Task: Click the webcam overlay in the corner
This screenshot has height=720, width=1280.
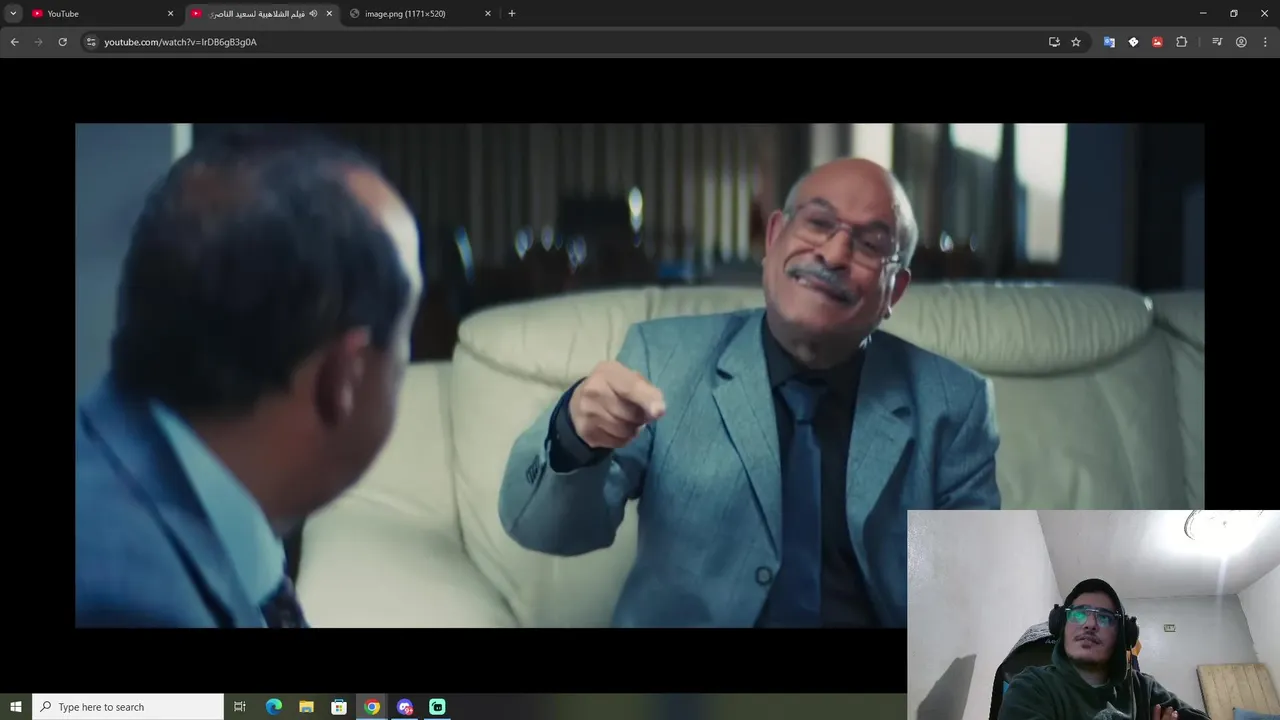Action: [1093, 615]
